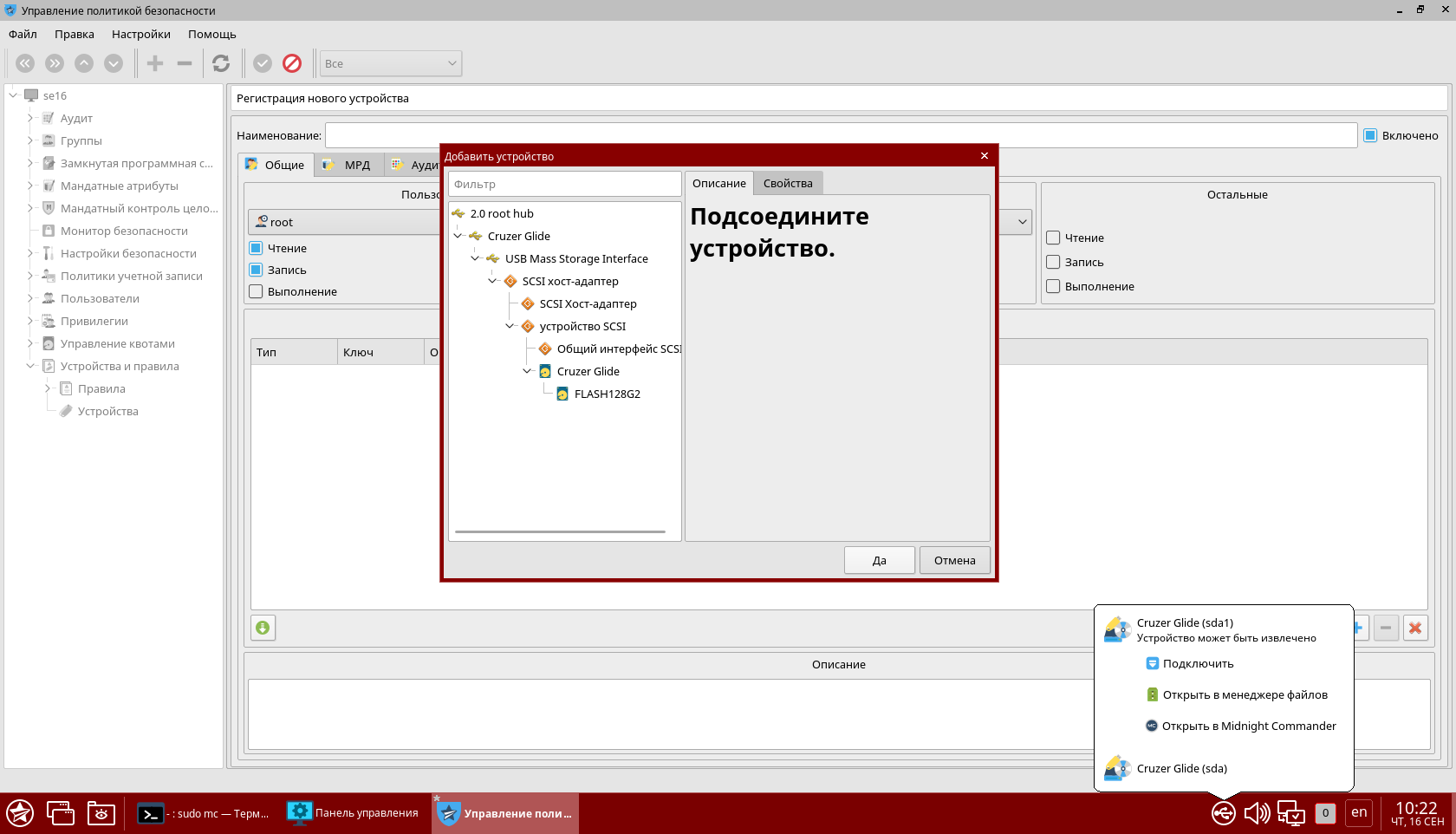Click the Да button

click(x=879, y=560)
